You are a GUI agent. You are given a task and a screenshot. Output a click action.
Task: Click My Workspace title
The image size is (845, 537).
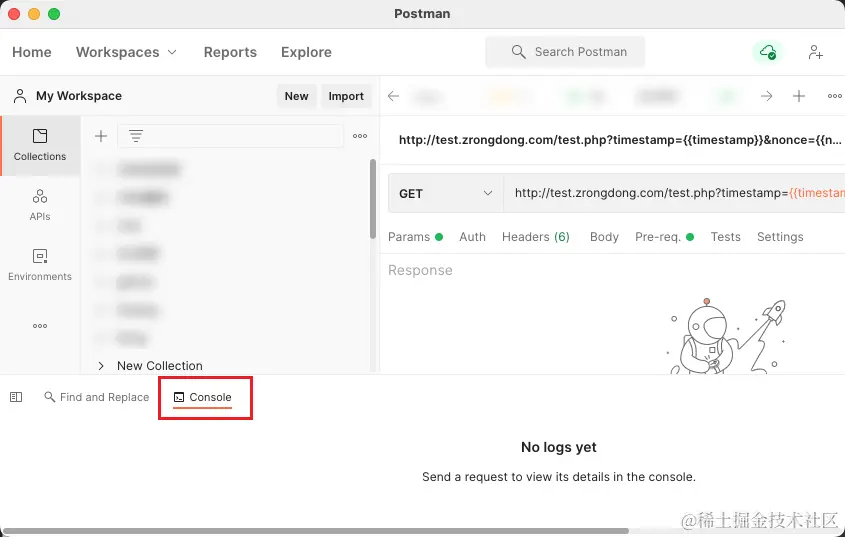pyautogui.click(x=79, y=96)
